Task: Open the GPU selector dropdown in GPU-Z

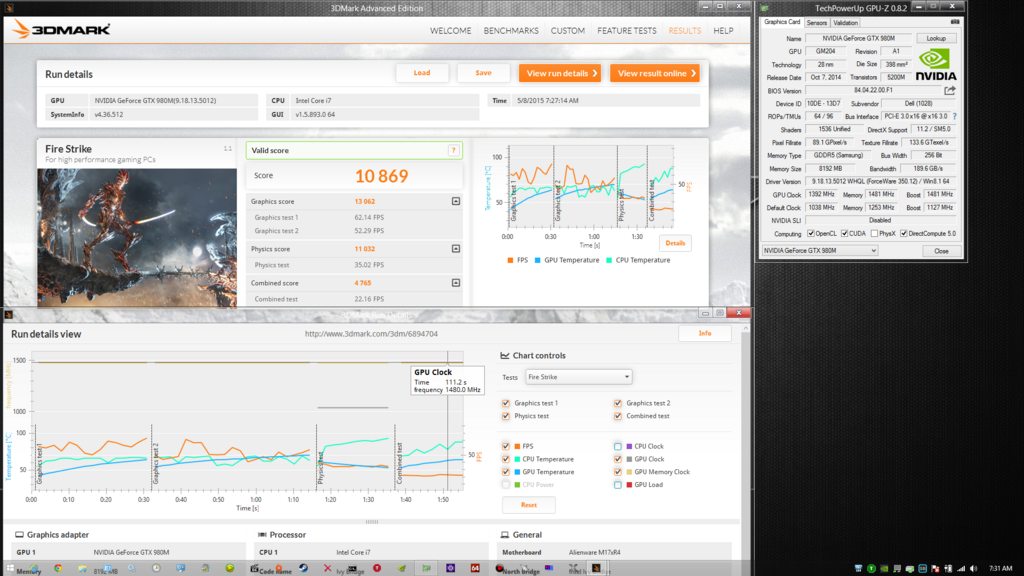Action: [x=820, y=251]
